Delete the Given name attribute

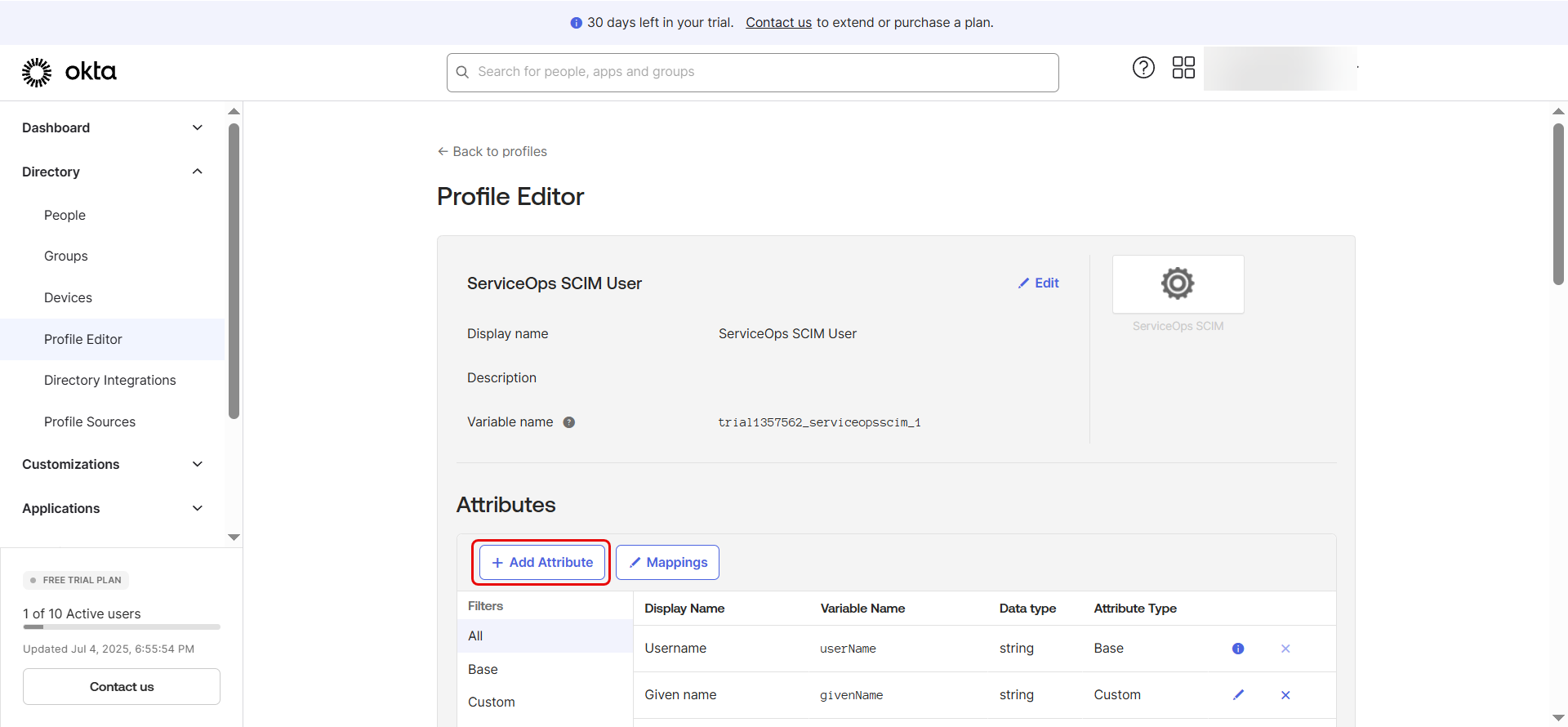[1285, 695]
